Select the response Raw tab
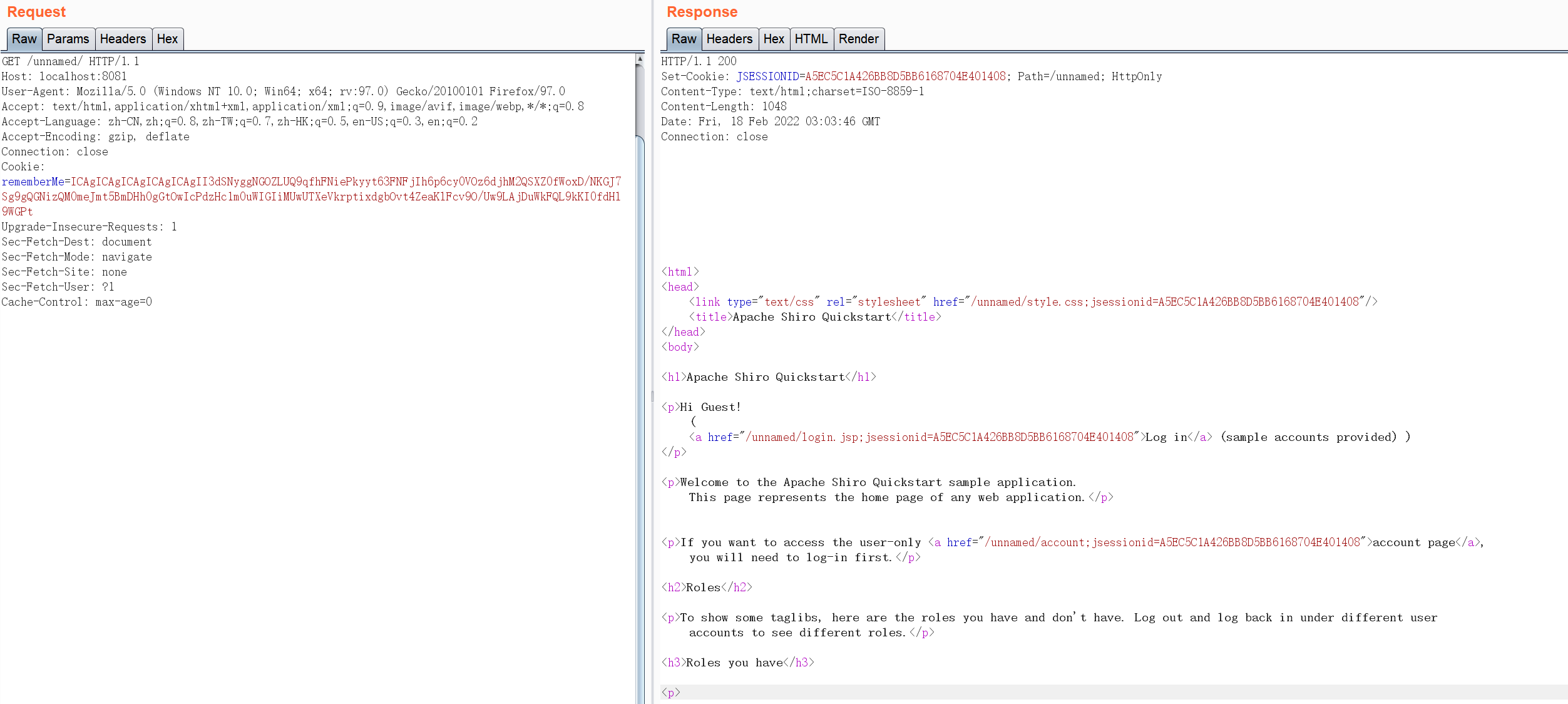1568x704 pixels. (x=684, y=39)
